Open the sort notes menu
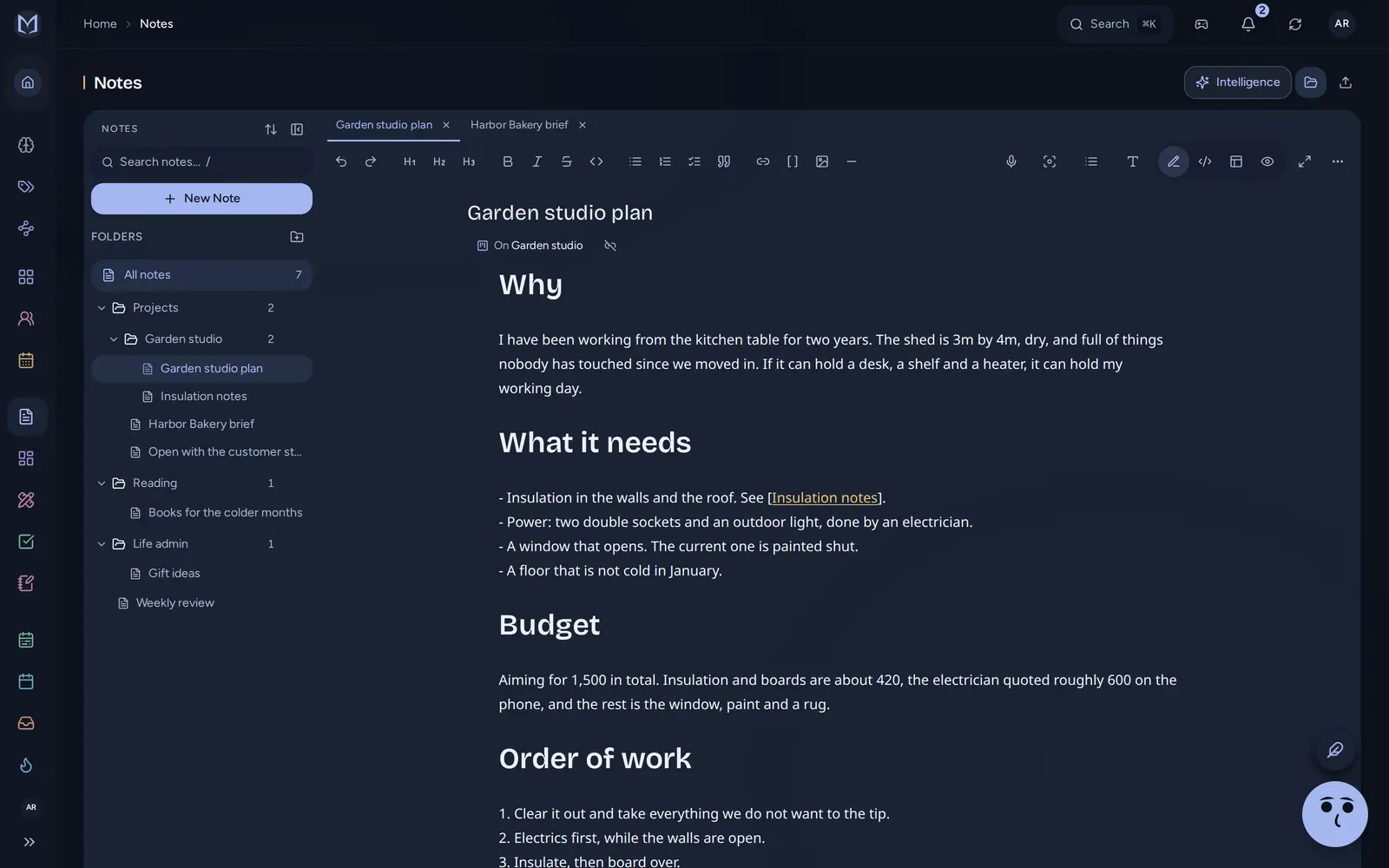This screenshot has width=1389, height=868. click(x=271, y=129)
